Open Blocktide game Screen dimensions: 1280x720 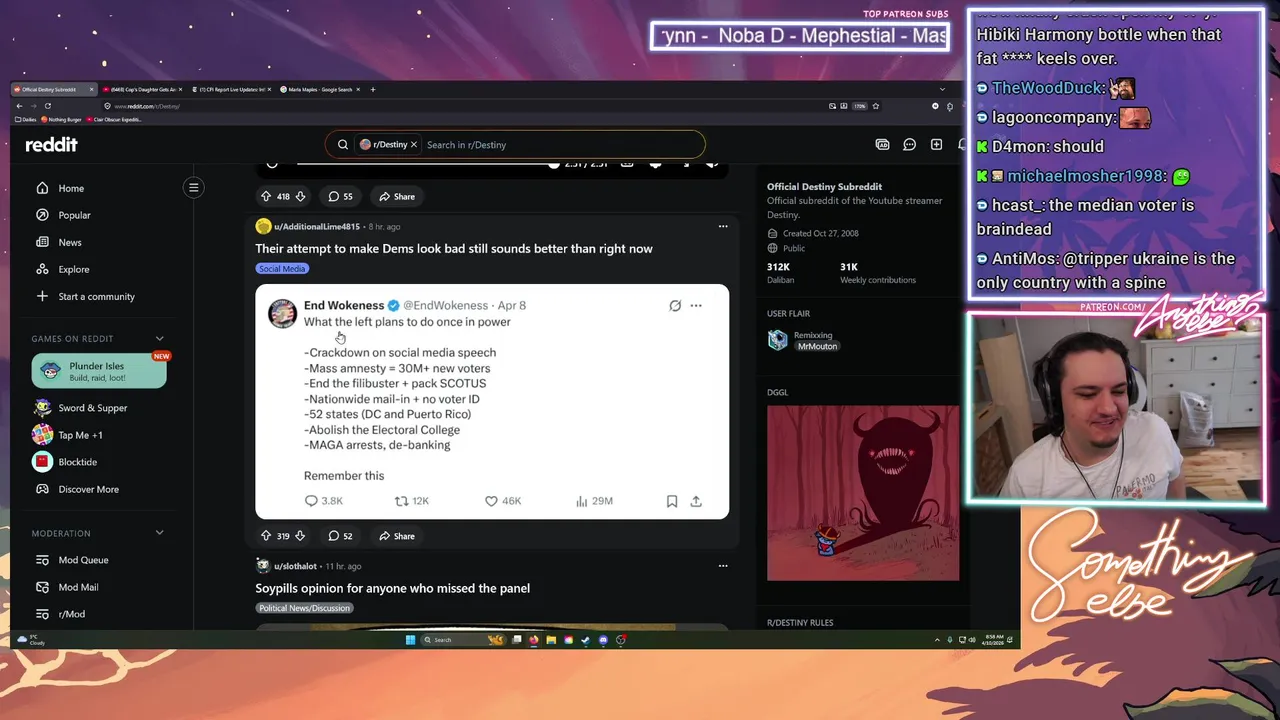(x=77, y=462)
